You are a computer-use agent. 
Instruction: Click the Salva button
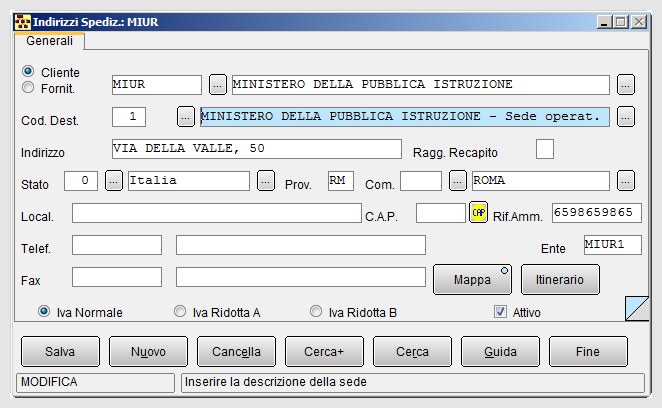pyautogui.click(x=60, y=351)
